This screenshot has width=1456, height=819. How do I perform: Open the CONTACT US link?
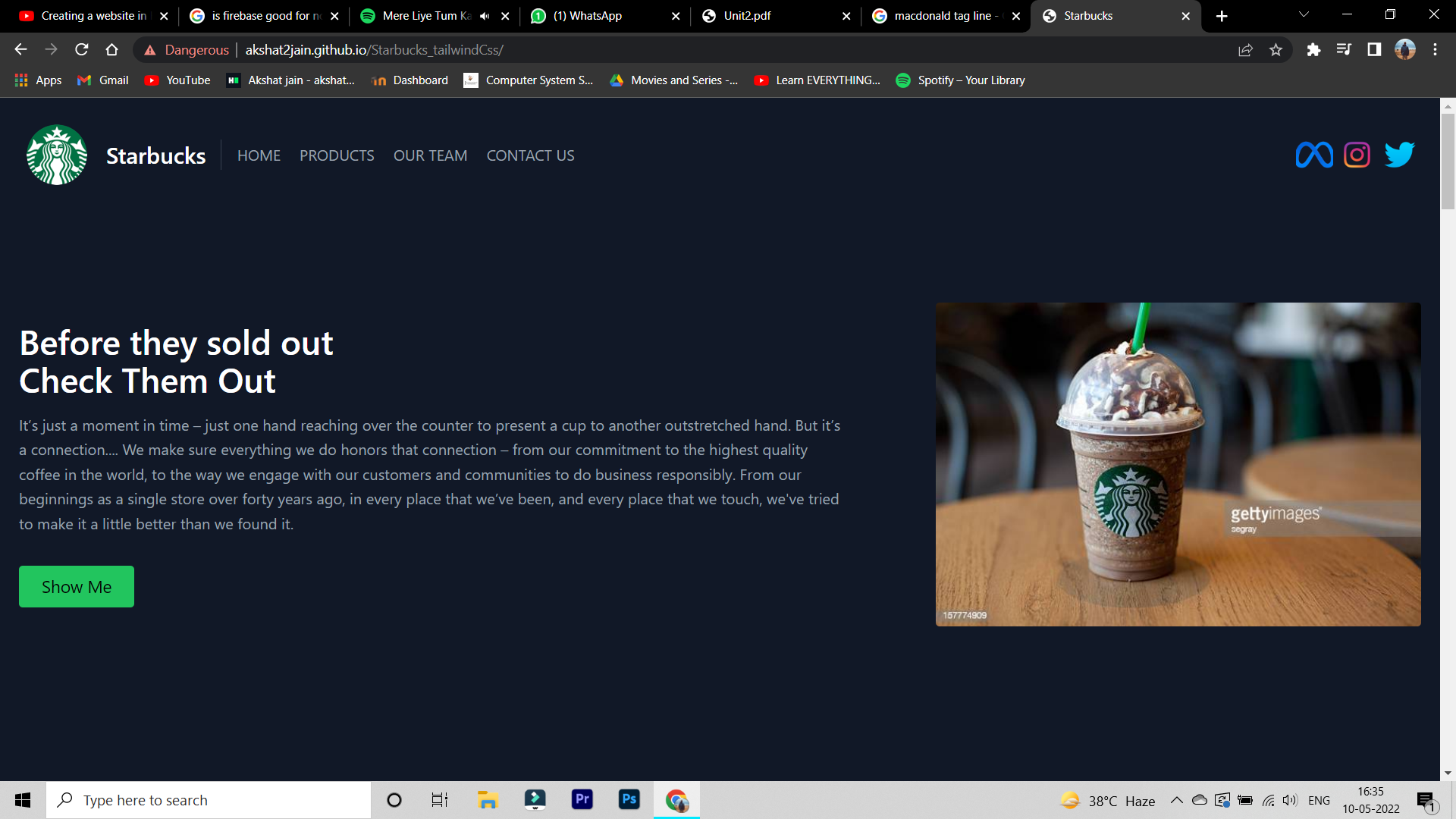tap(530, 155)
